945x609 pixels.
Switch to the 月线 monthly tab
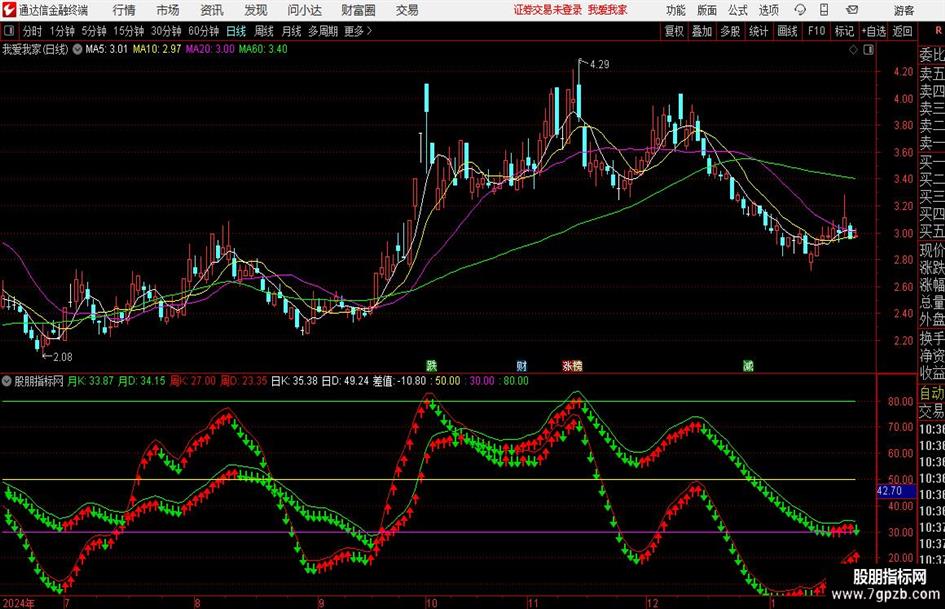tap(291, 31)
